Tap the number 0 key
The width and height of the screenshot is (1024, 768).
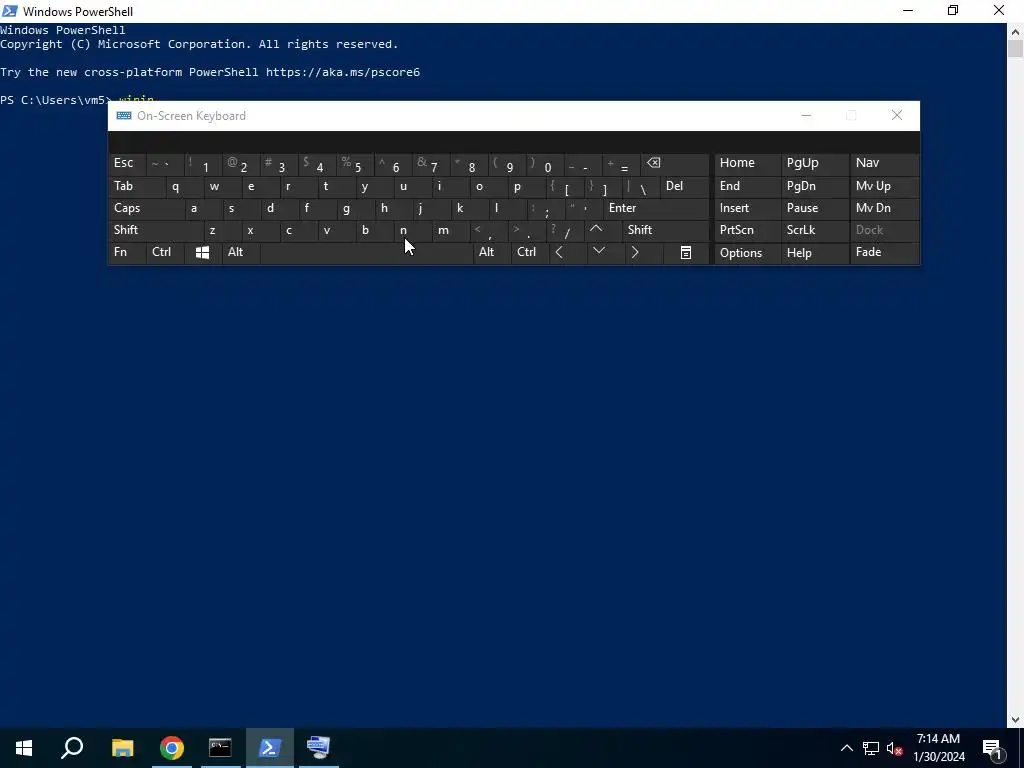545,163
